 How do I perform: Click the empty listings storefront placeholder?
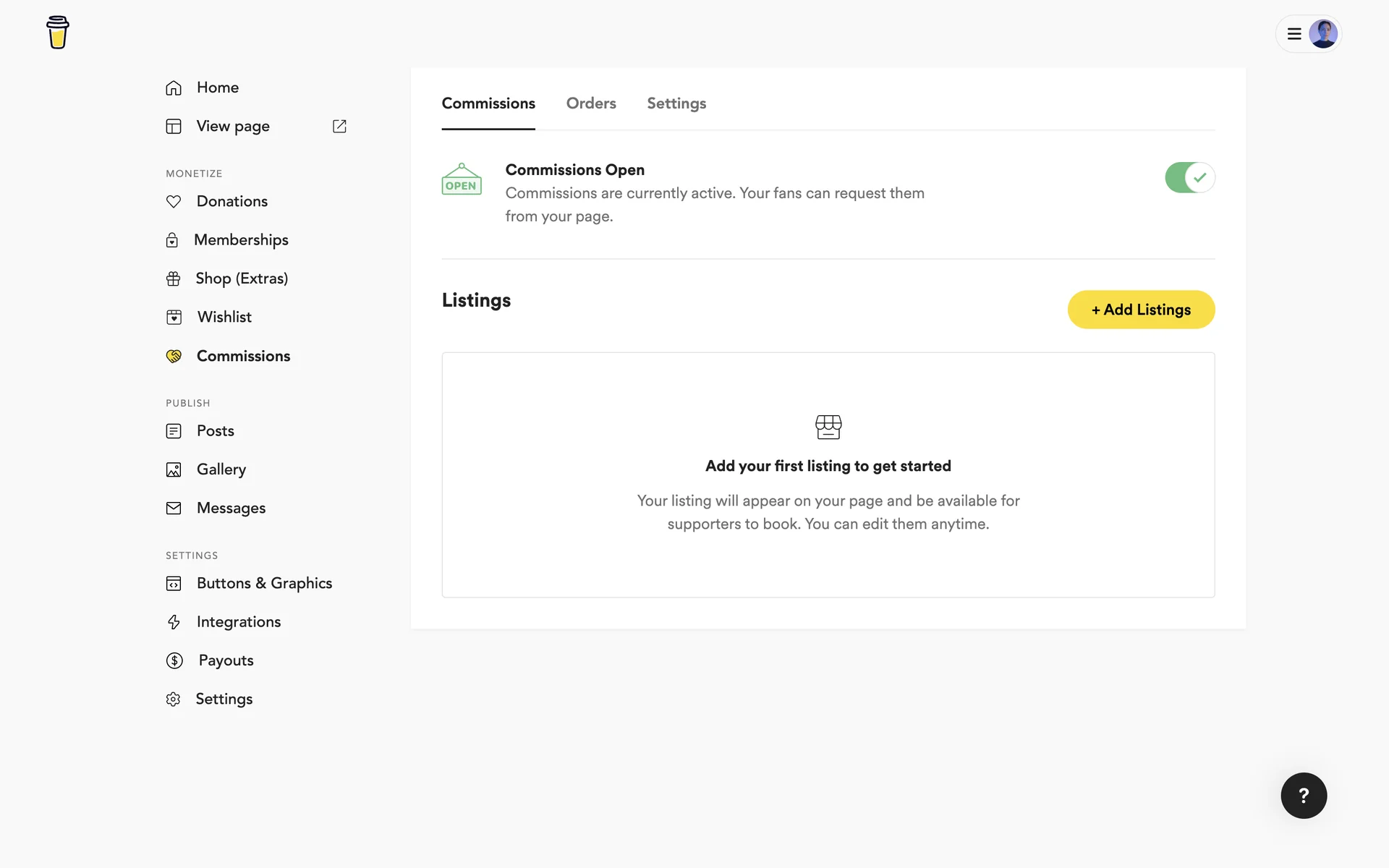pyautogui.click(x=828, y=427)
